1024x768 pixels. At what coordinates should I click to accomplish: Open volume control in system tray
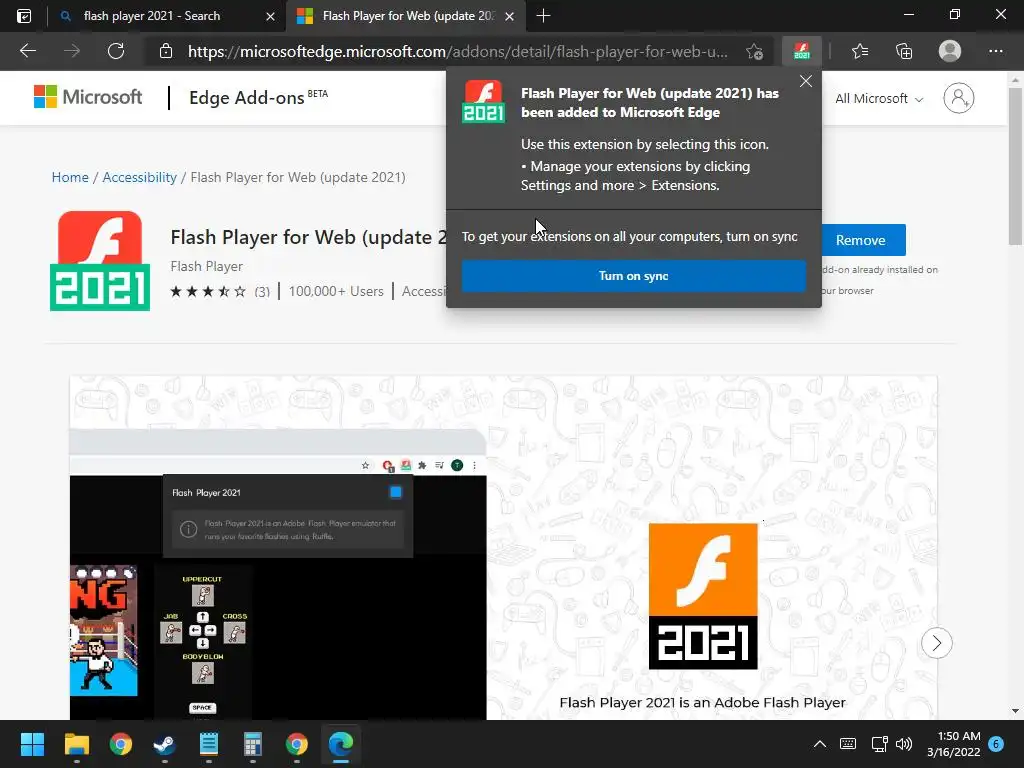904,744
